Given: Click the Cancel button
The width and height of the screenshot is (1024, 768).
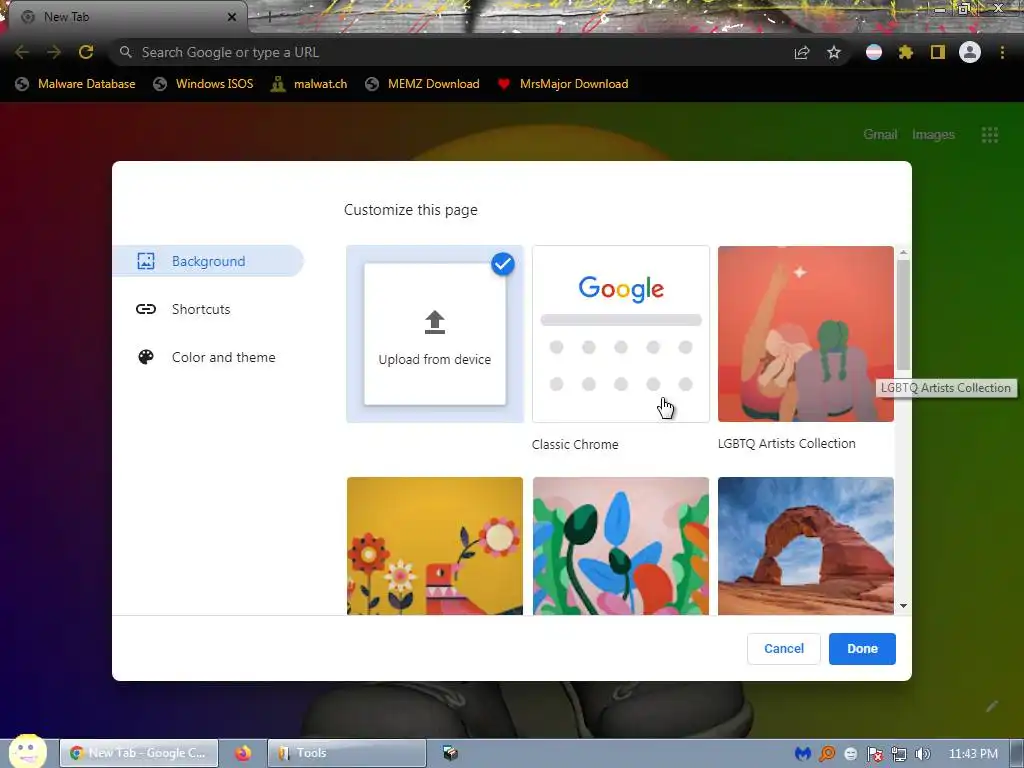Looking at the screenshot, I should (x=784, y=648).
